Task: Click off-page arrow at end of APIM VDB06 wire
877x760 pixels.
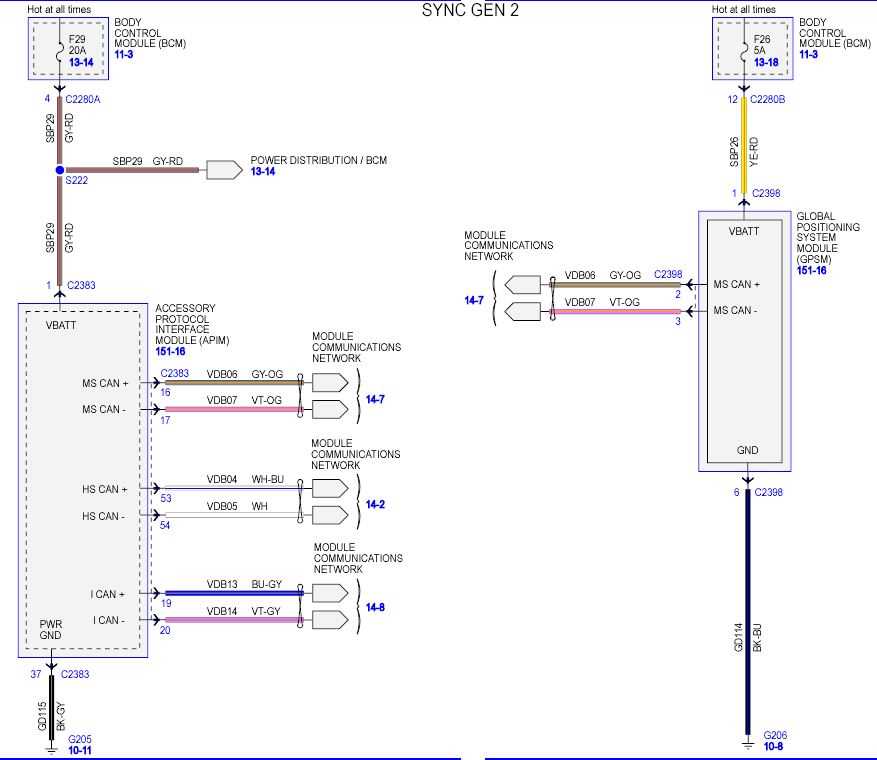Action: click(x=330, y=383)
